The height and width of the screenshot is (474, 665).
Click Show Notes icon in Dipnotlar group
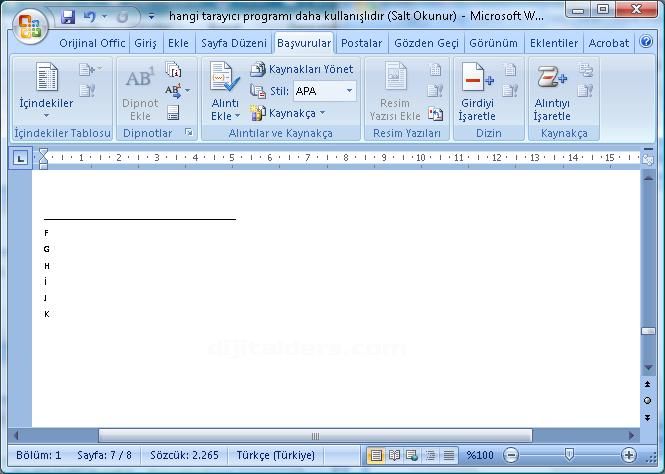173,113
